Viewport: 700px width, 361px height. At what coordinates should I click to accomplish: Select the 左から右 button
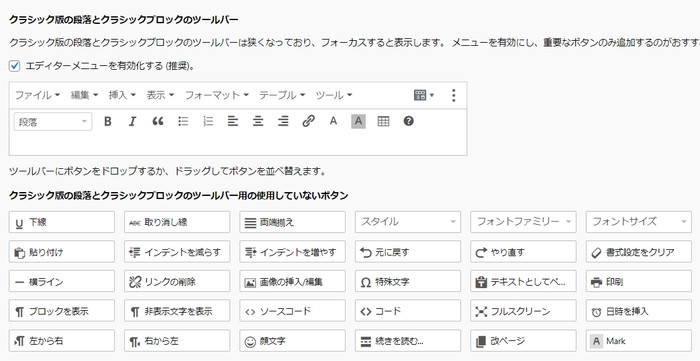(x=62, y=341)
